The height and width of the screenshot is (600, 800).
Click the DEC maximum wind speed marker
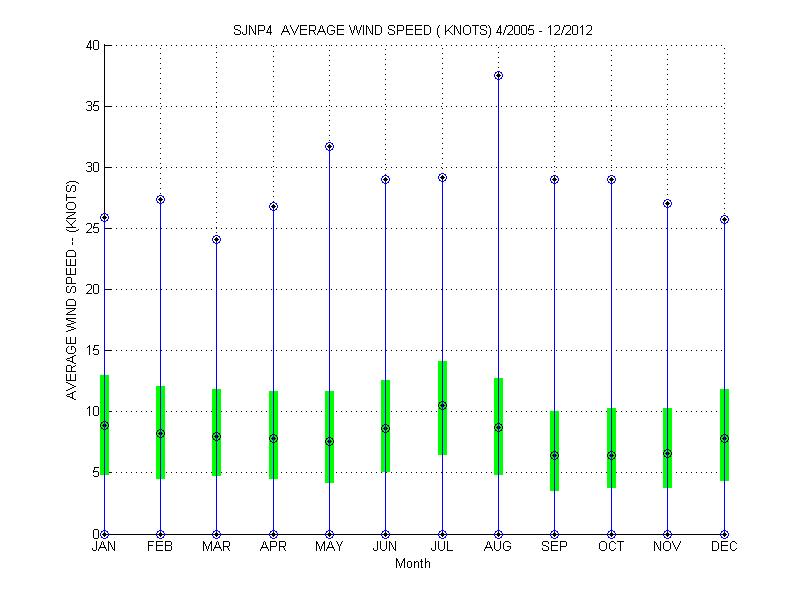click(724, 220)
